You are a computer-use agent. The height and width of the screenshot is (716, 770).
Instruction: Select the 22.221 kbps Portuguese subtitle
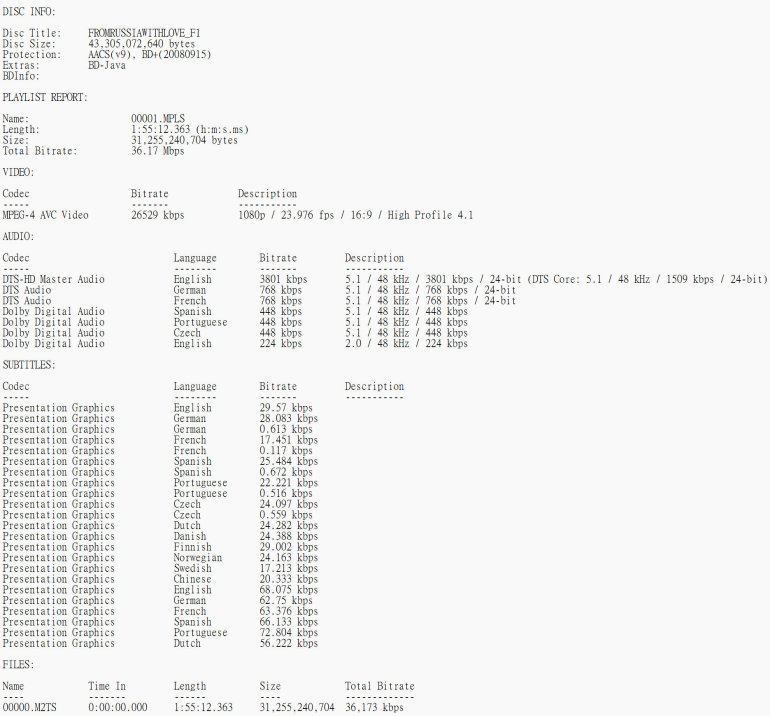[289, 483]
